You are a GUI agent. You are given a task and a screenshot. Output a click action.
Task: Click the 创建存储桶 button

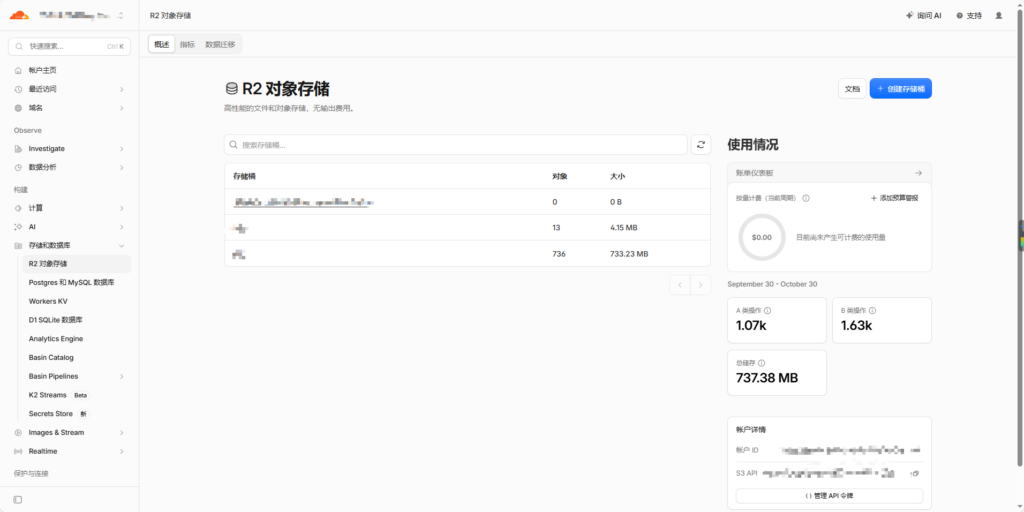click(x=901, y=89)
